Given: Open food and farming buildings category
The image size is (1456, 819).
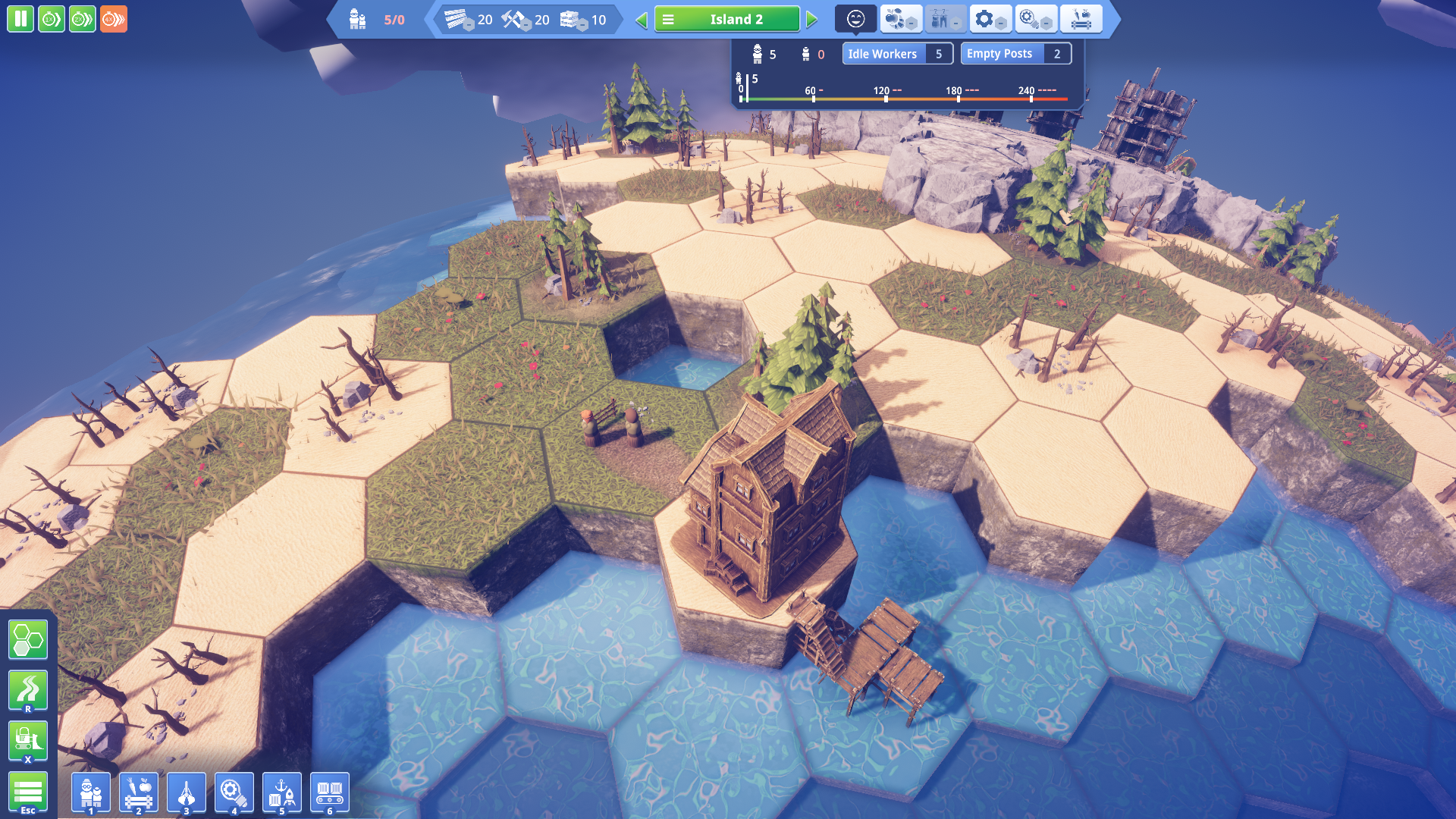Looking at the screenshot, I should 139,793.
